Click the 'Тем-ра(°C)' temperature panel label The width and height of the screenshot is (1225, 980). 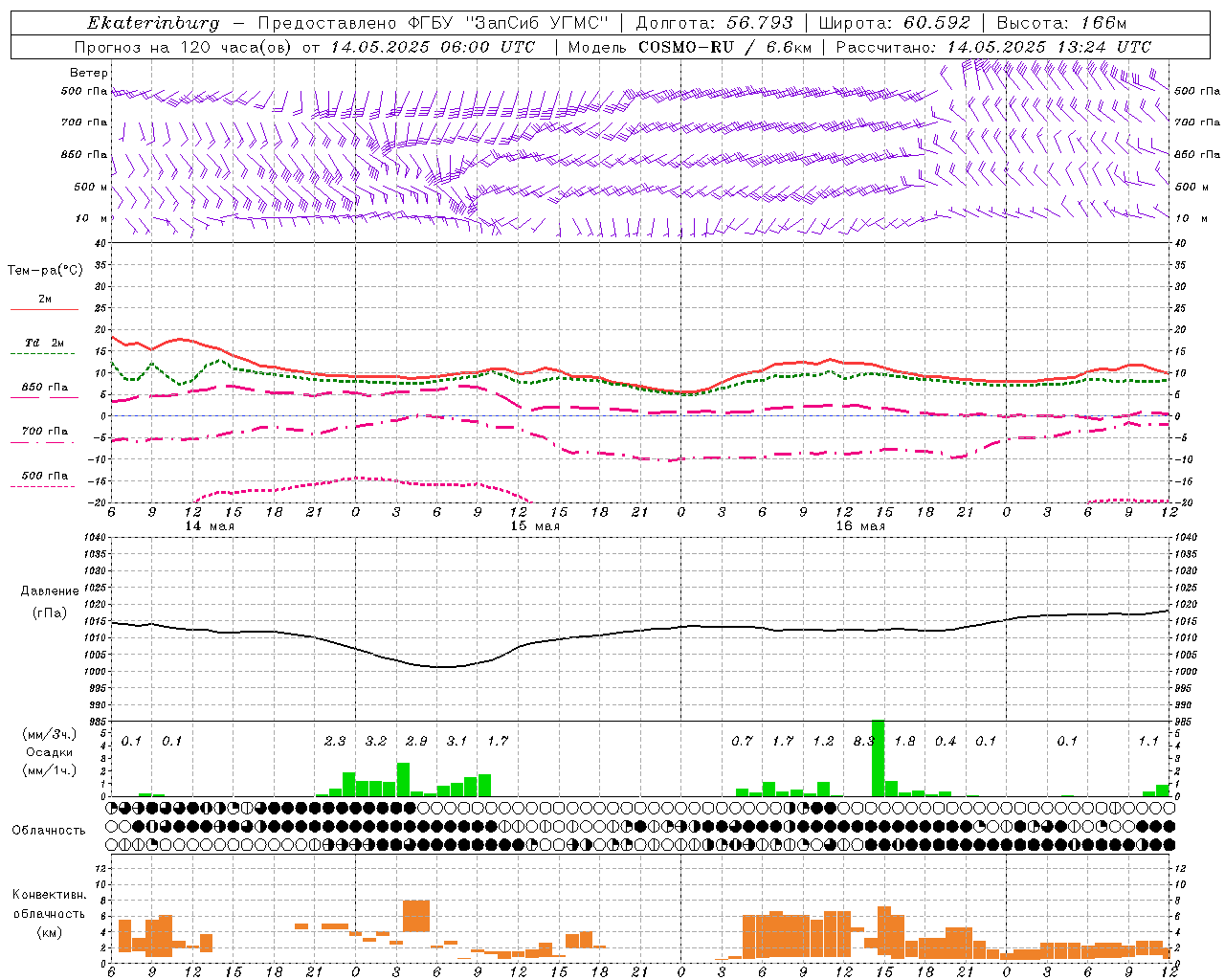46,271
